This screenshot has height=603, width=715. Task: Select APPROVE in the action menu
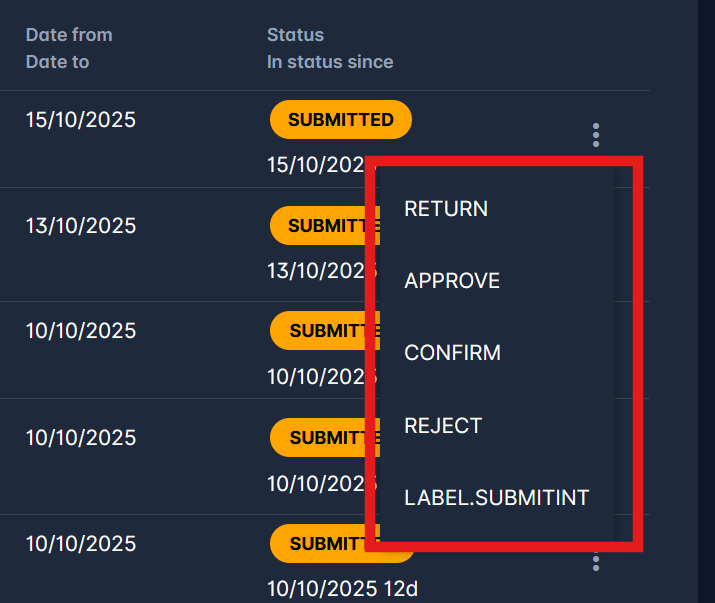(x=452, y=281)
